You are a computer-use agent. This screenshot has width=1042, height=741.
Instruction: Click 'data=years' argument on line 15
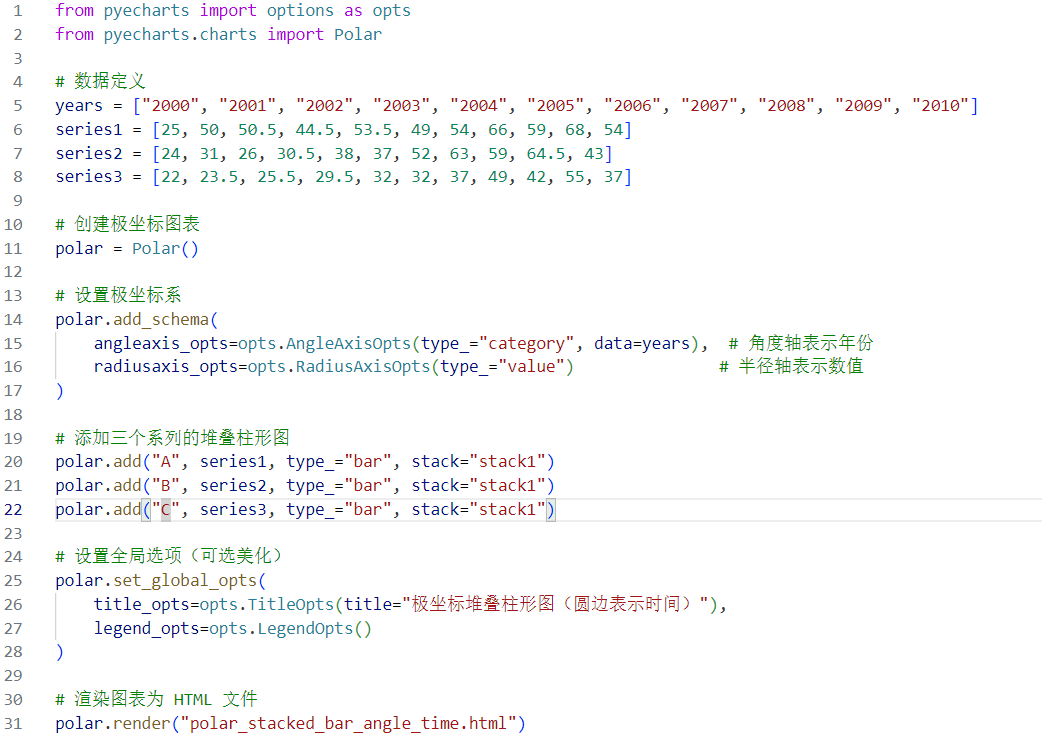[642, 344]
